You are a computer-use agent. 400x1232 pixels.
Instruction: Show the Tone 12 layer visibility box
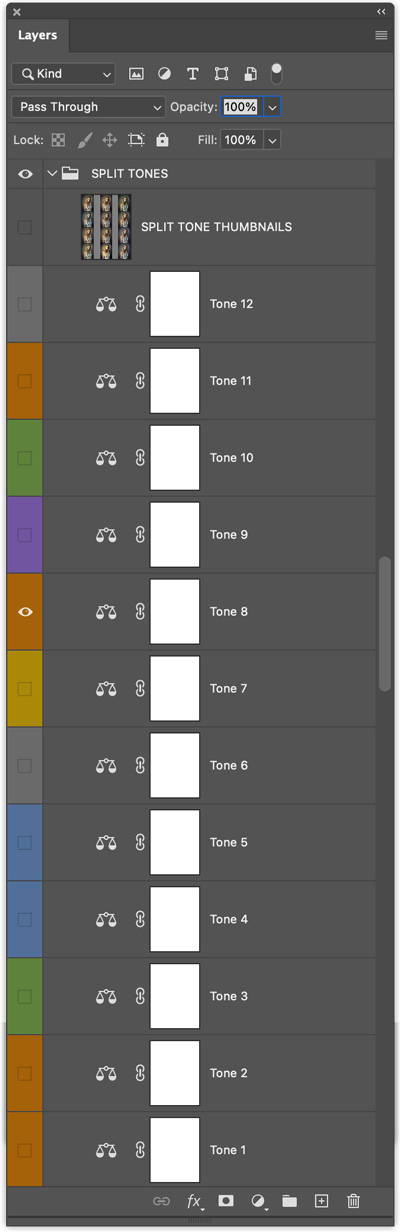tap(25, 304)
